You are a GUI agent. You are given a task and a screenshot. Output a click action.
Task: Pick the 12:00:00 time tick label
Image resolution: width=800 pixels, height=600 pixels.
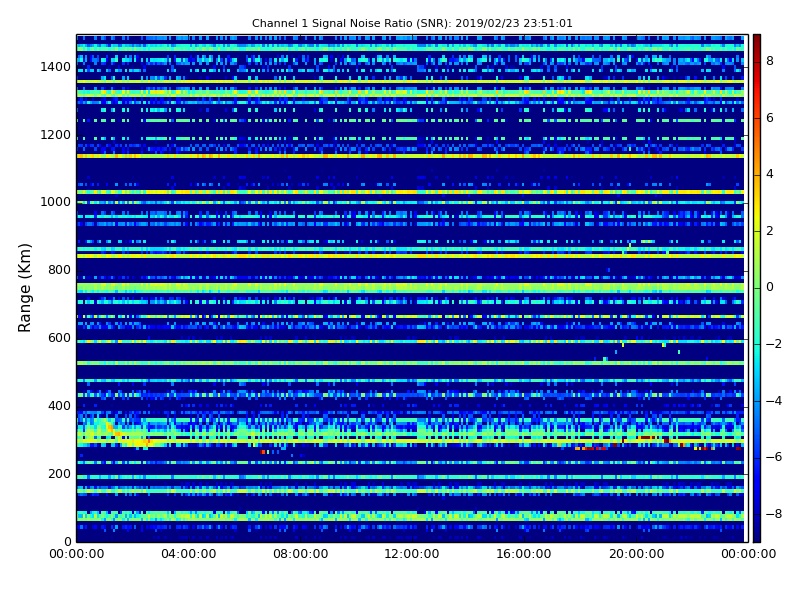tap(412, 555)
